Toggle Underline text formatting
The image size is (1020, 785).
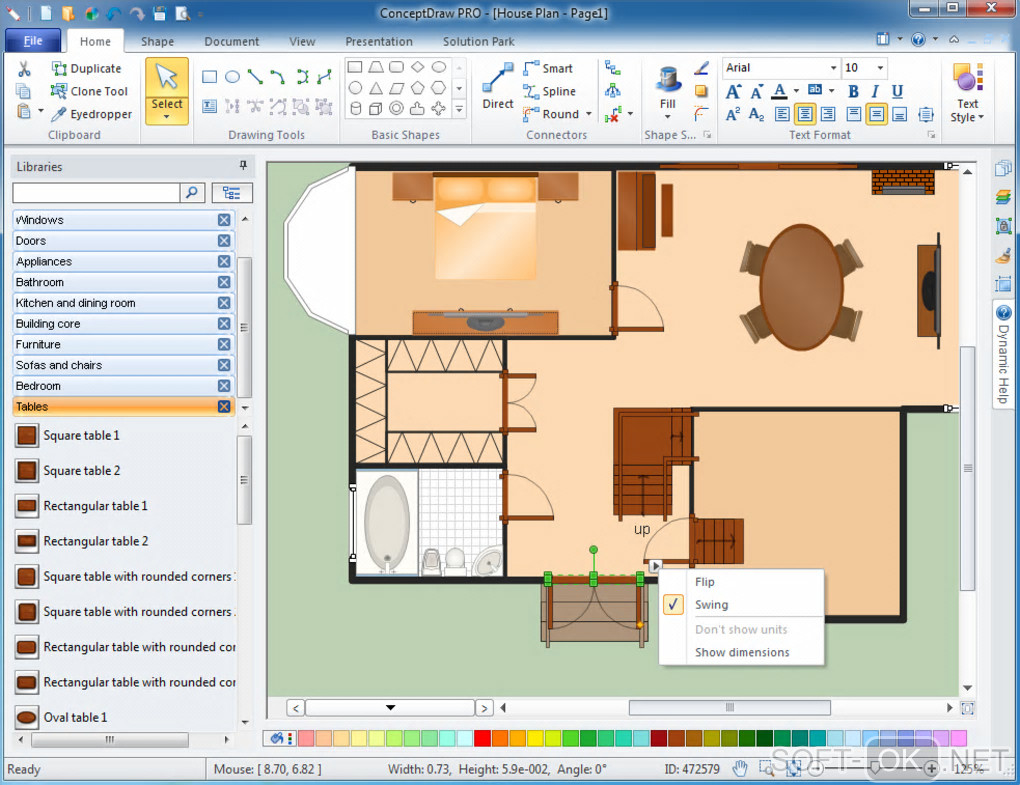897,92
